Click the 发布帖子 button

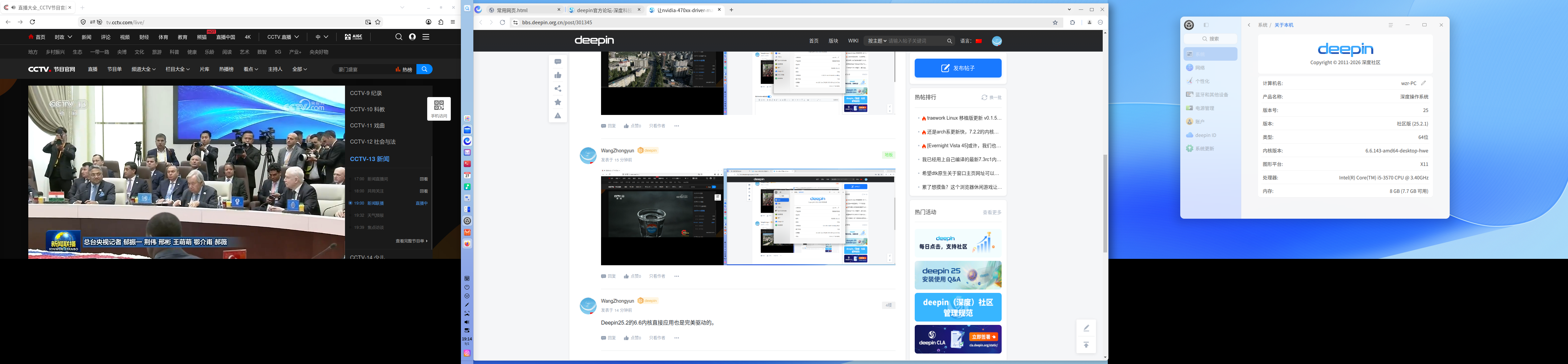click(958, 68)
